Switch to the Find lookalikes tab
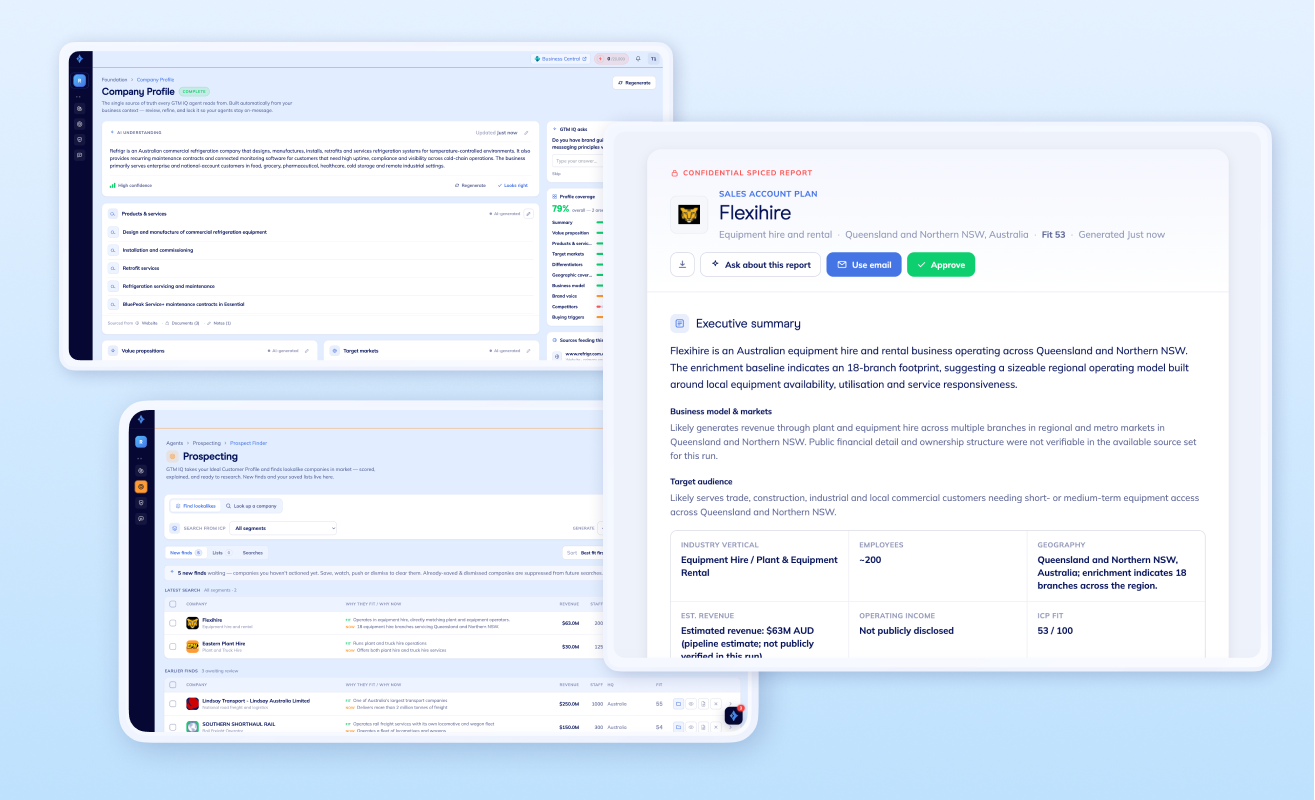 [x=195, y=506]
